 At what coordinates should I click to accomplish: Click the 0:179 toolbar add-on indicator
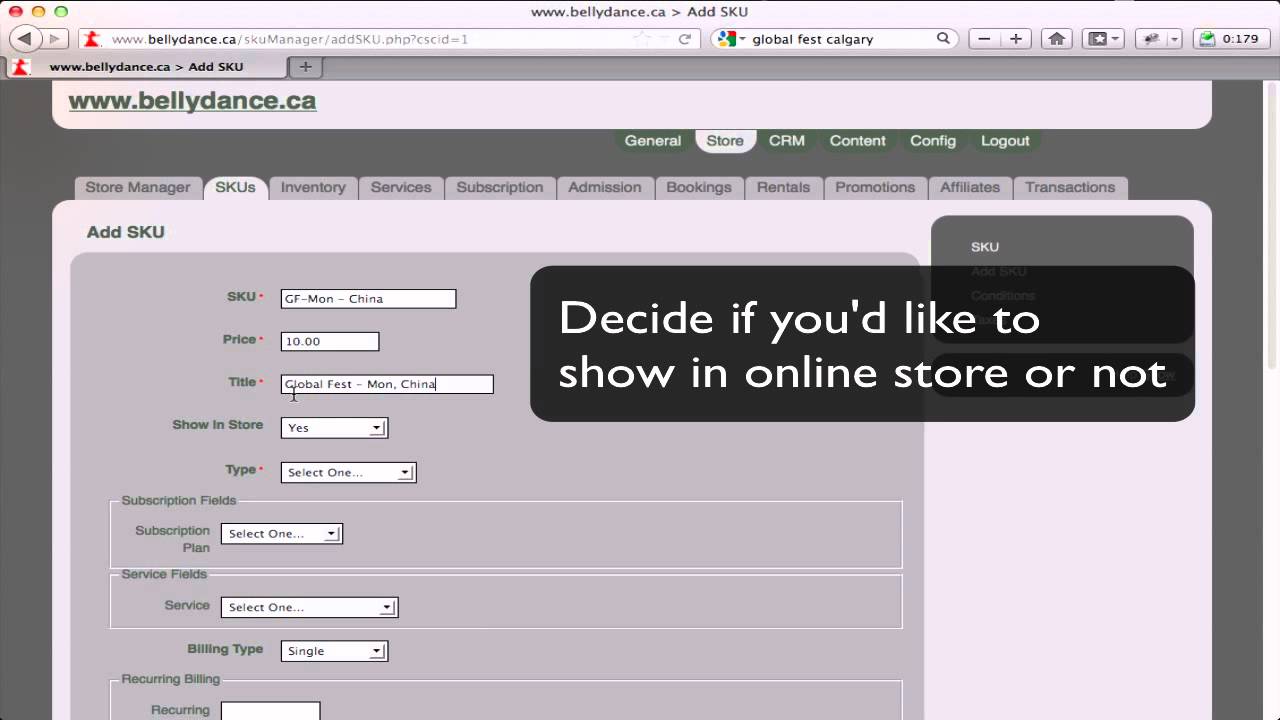1232,39
